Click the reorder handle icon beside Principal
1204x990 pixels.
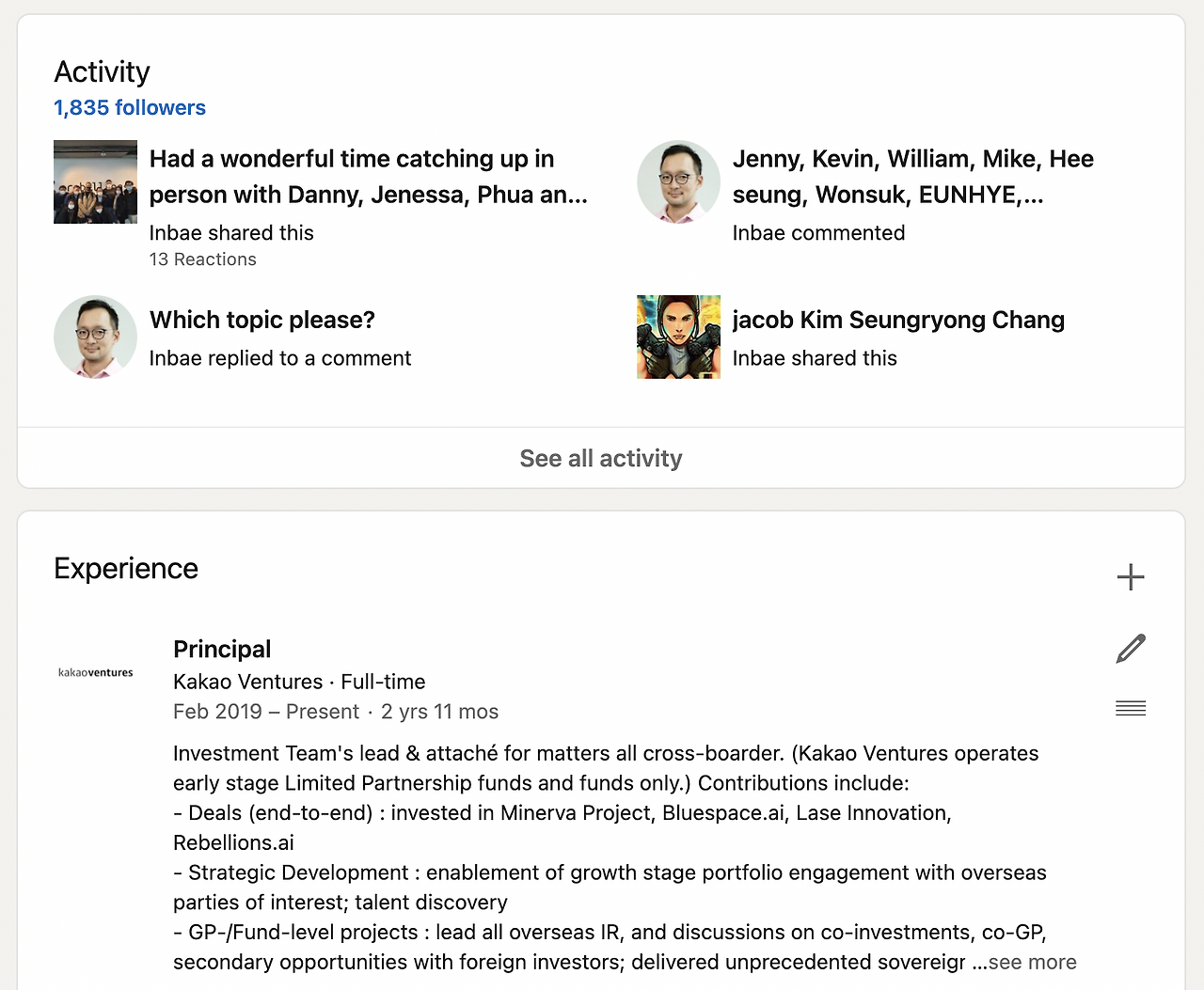[1131, 708]
